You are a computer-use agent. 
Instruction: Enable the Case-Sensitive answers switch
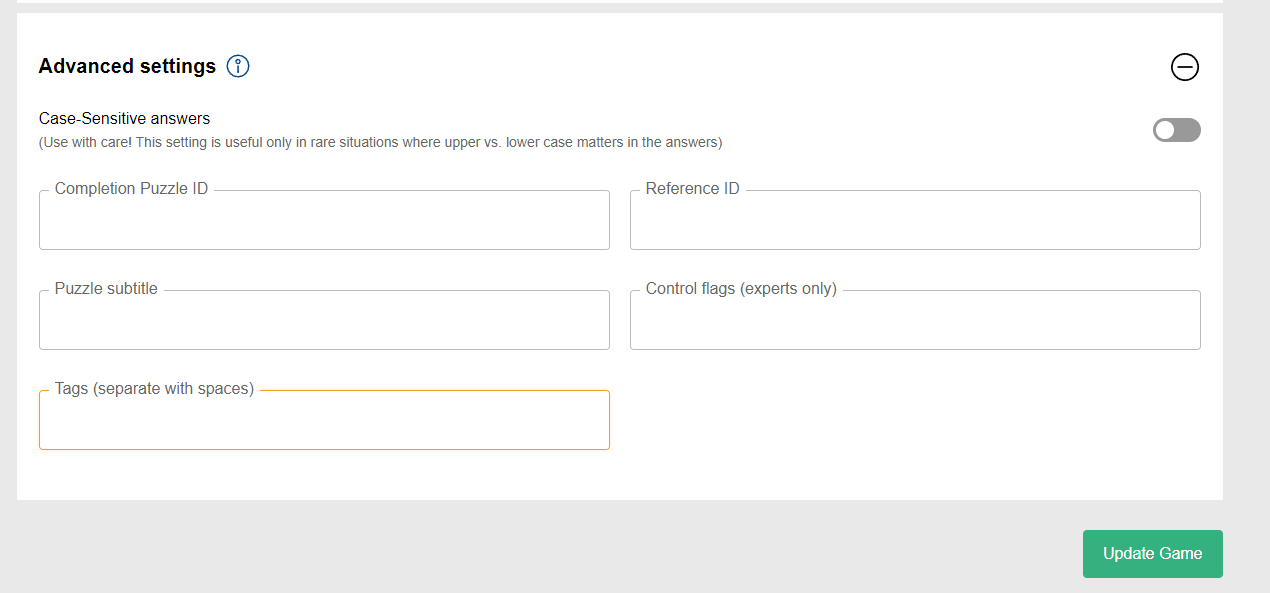pyautogui.click(x=1177, y=130)
